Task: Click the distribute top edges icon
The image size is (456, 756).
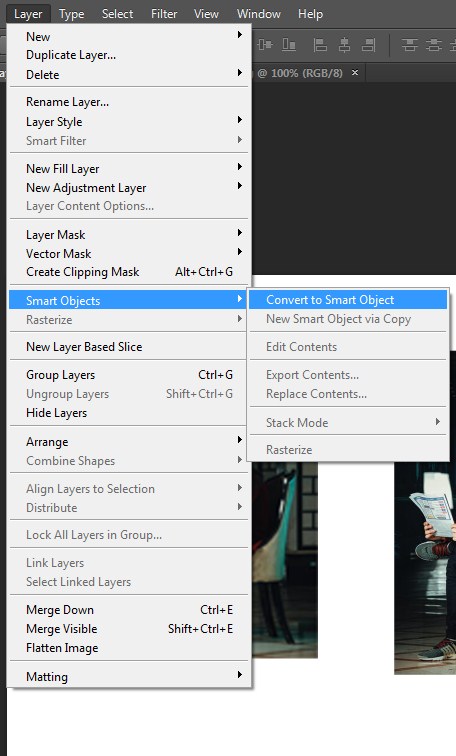Action: coord(410,45)
